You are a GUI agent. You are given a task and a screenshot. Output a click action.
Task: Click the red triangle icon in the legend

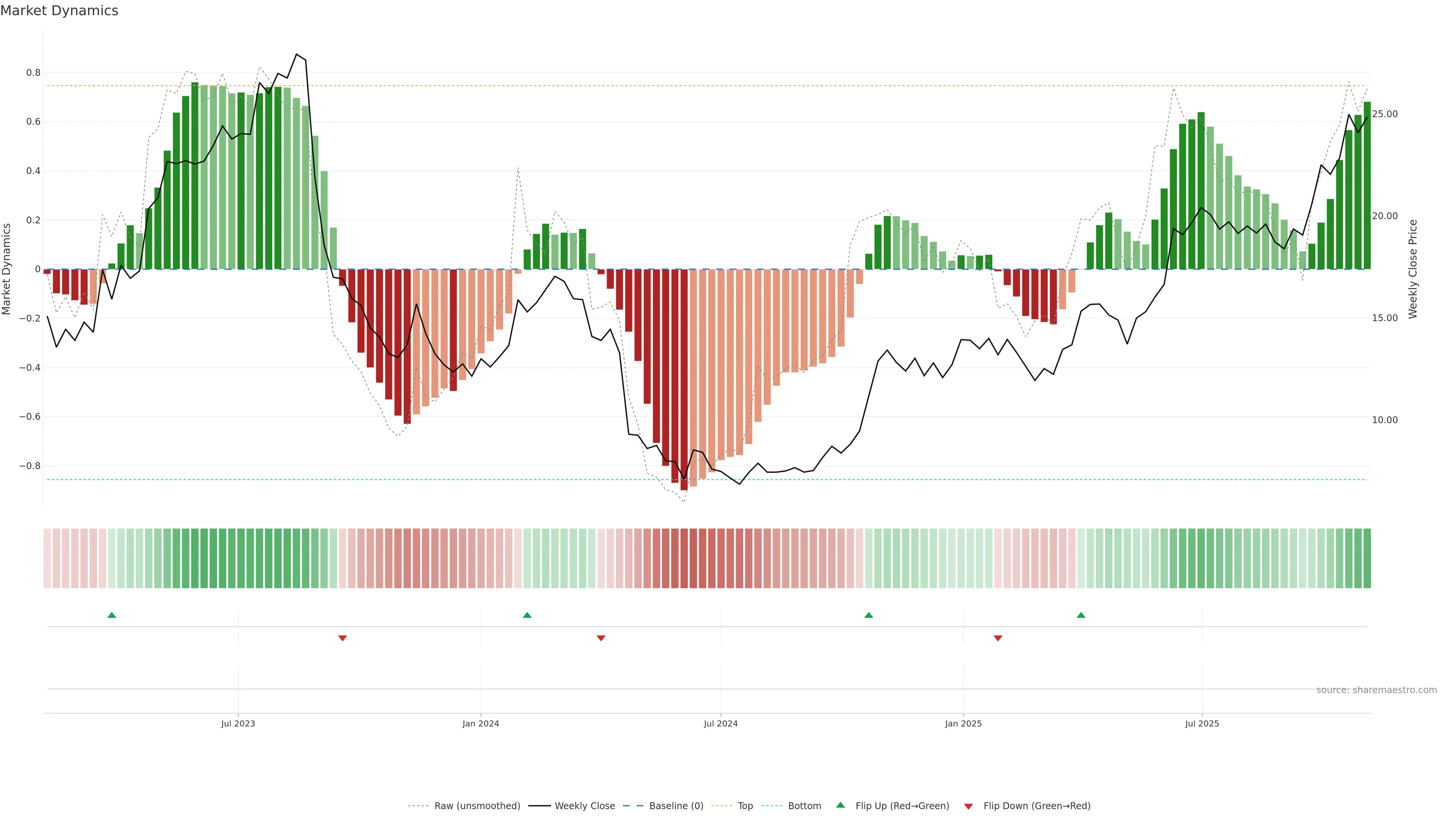pos(969,806)
